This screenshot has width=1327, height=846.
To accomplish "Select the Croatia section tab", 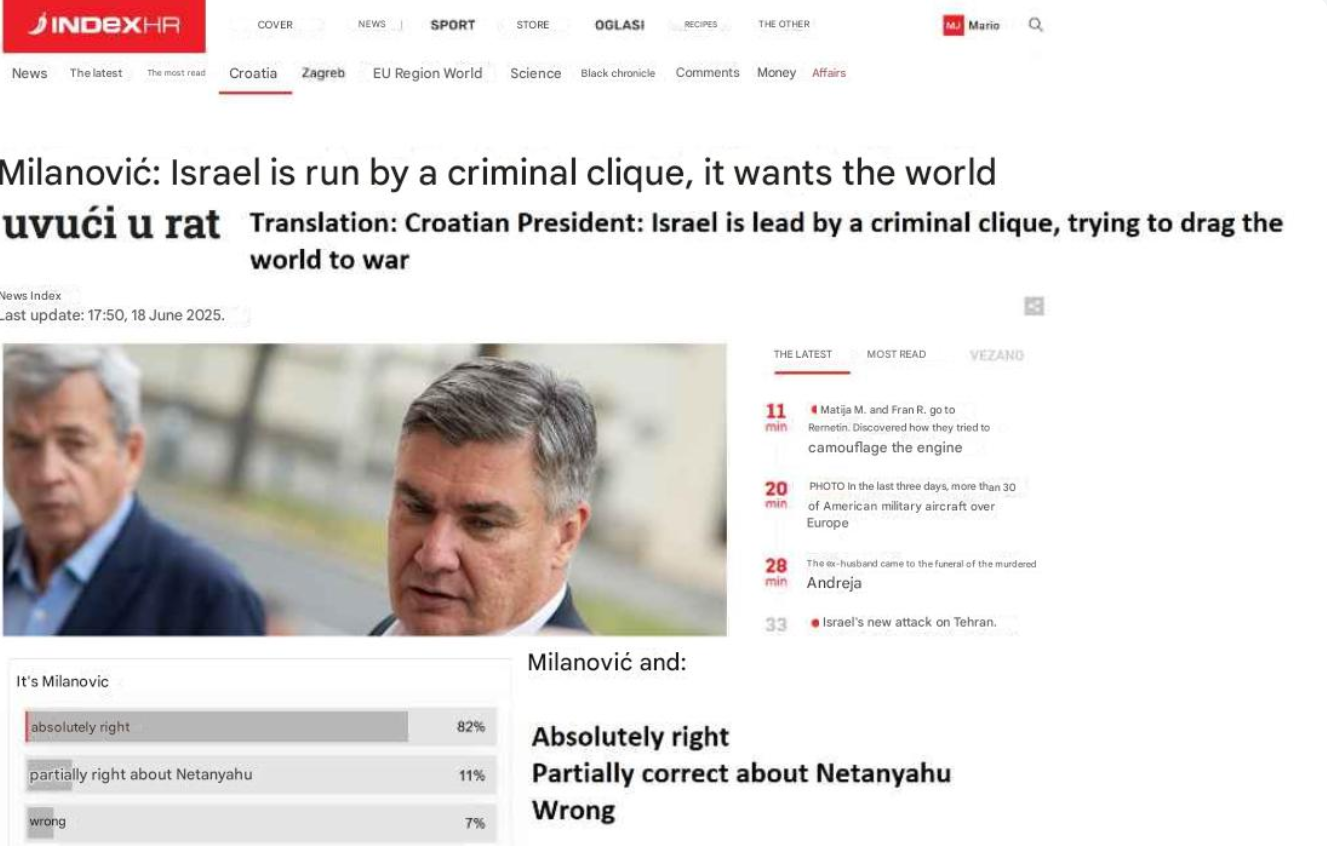I will (253, 73).
